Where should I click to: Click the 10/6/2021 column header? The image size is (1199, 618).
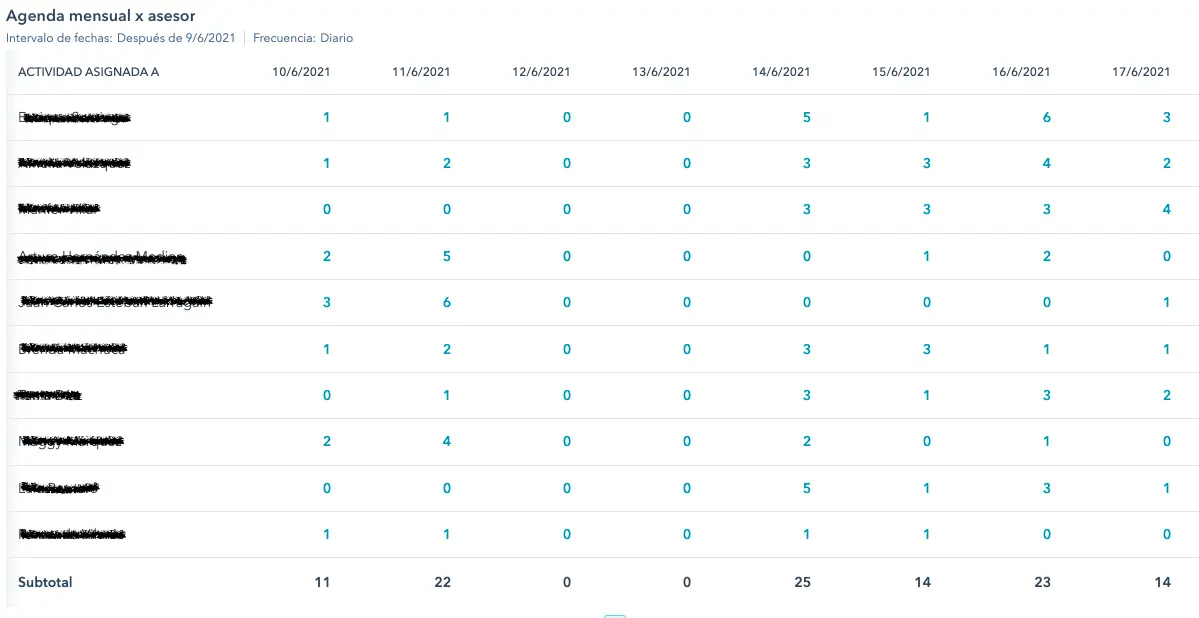301,72
